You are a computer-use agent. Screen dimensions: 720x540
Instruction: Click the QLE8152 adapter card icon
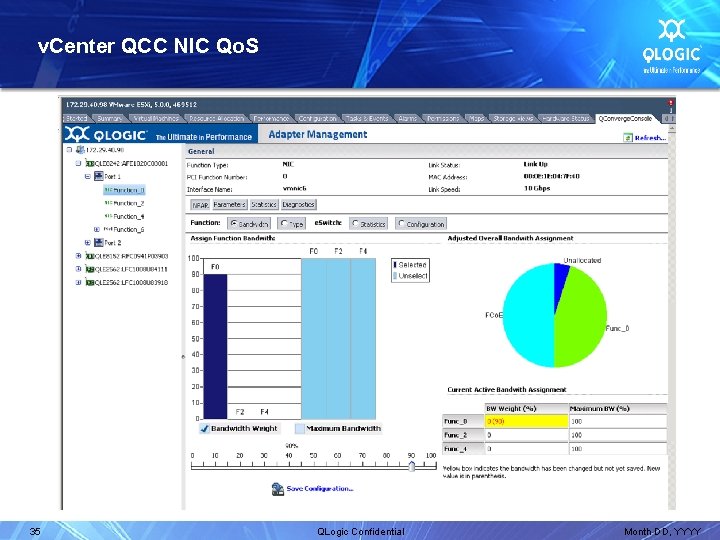90,256
